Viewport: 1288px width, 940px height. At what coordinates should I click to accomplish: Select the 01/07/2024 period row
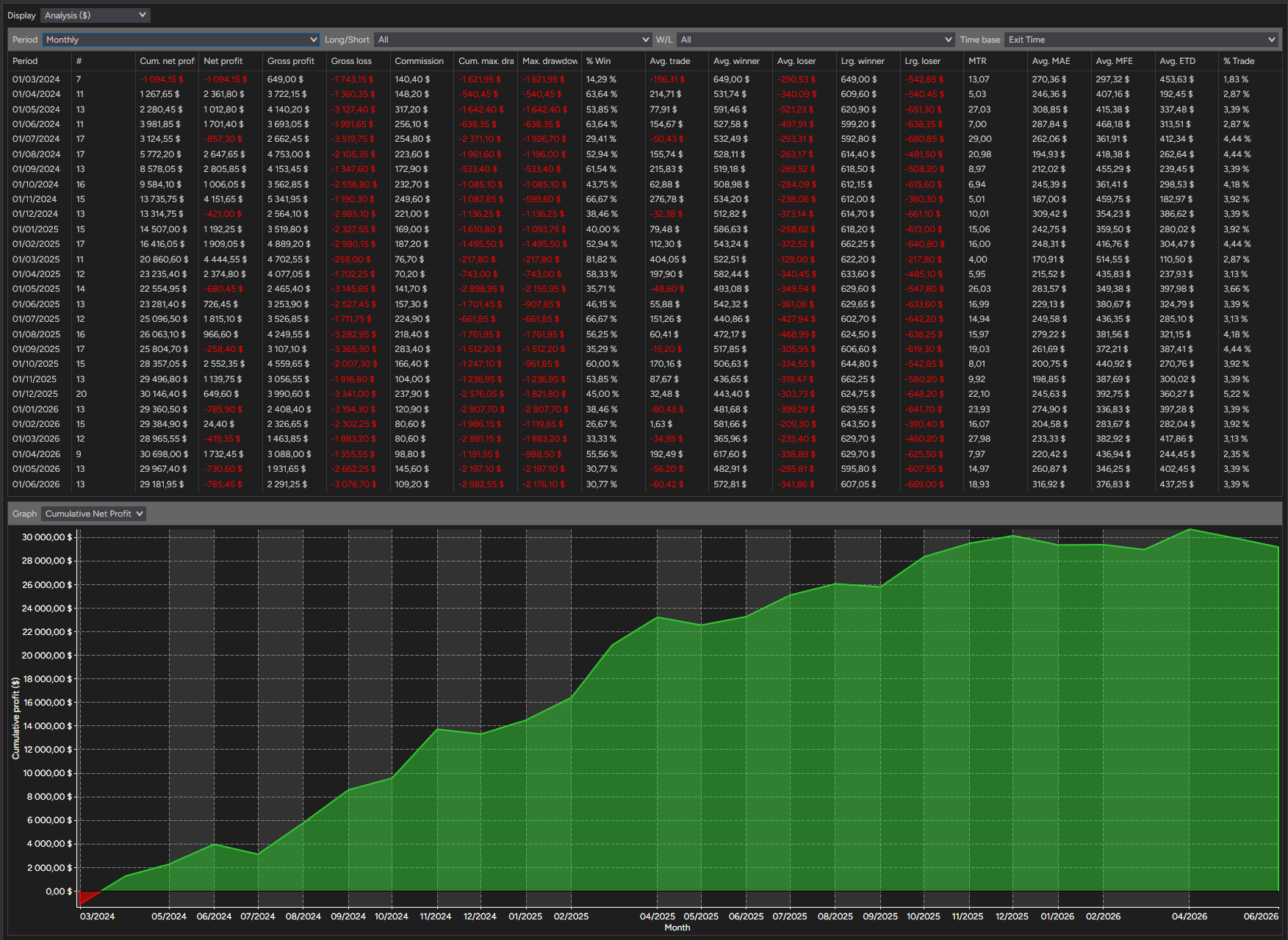coord(645,139)
